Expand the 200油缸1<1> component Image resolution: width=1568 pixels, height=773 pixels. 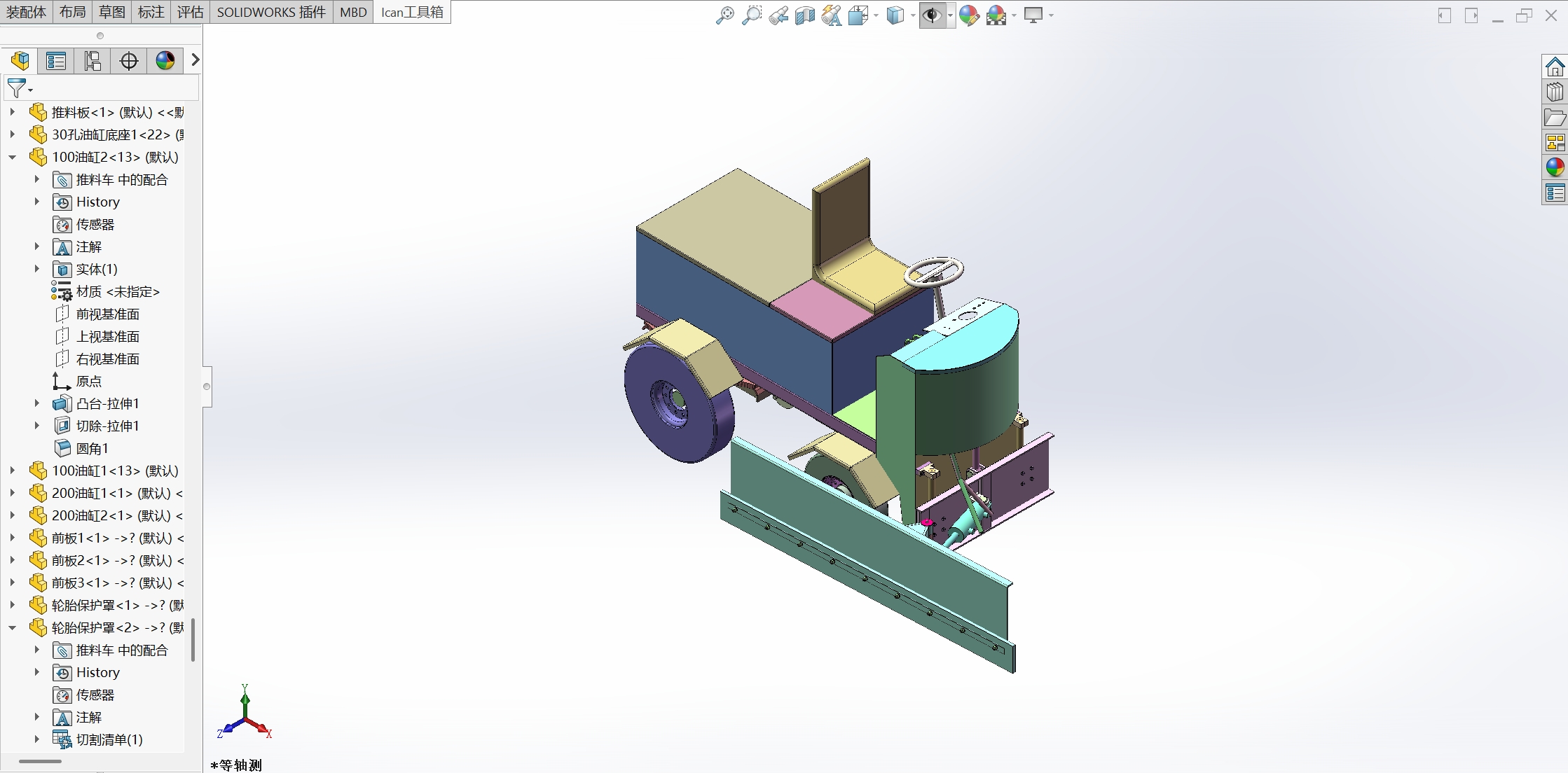point(13,493)
